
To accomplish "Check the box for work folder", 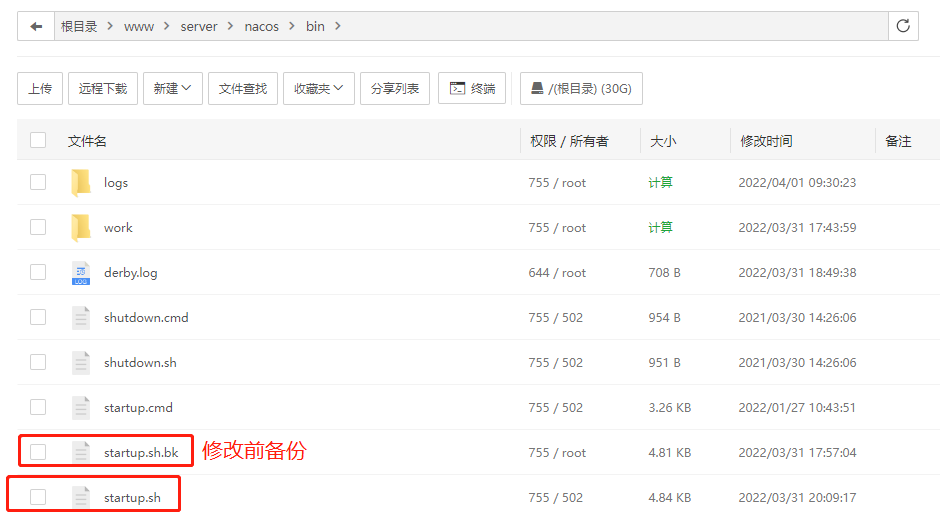I will (x=38, y=227).
